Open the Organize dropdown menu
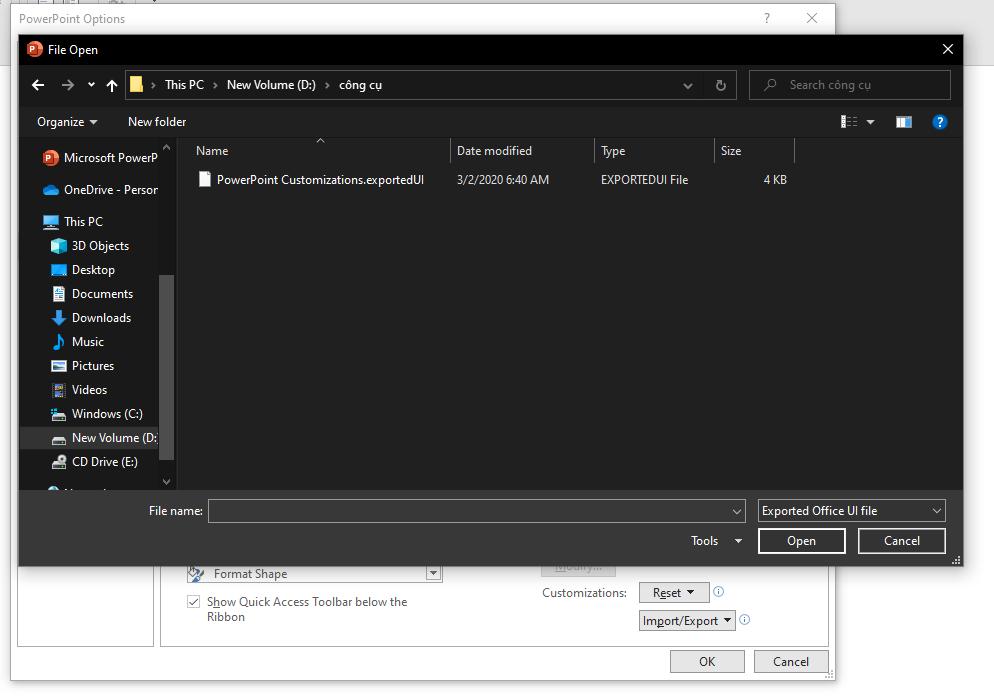This screenshot has width=994, height=697. click(x=67, y=122)
